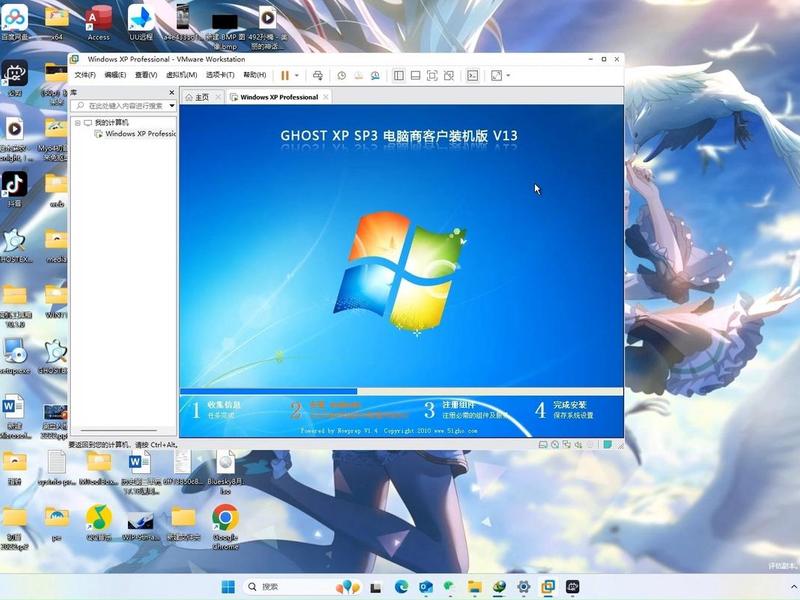Open Task View from the taskbar
The width and height of the screenshot is (800, 600).
click(x=376, y=587)
